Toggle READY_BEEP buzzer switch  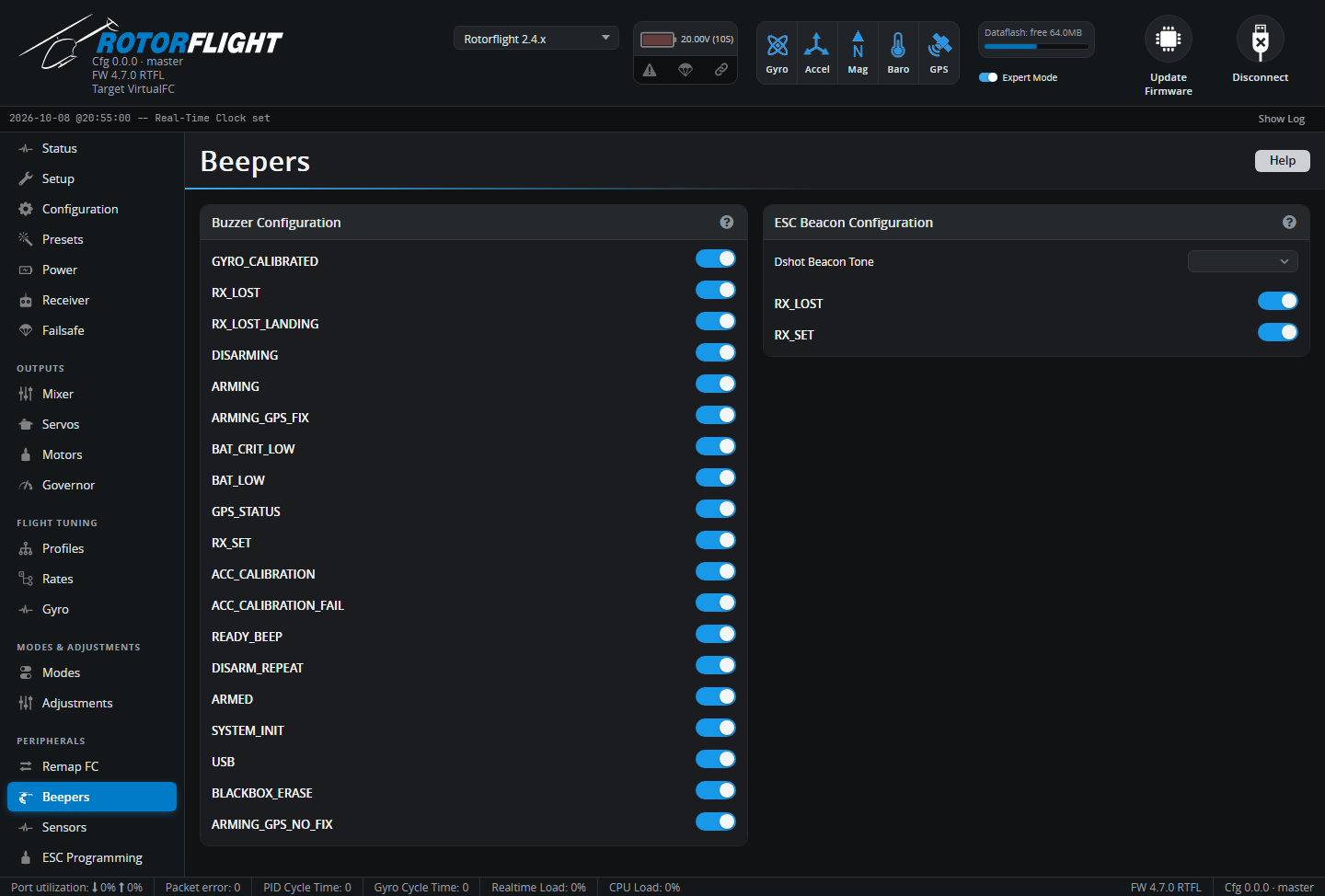(716, 634)
